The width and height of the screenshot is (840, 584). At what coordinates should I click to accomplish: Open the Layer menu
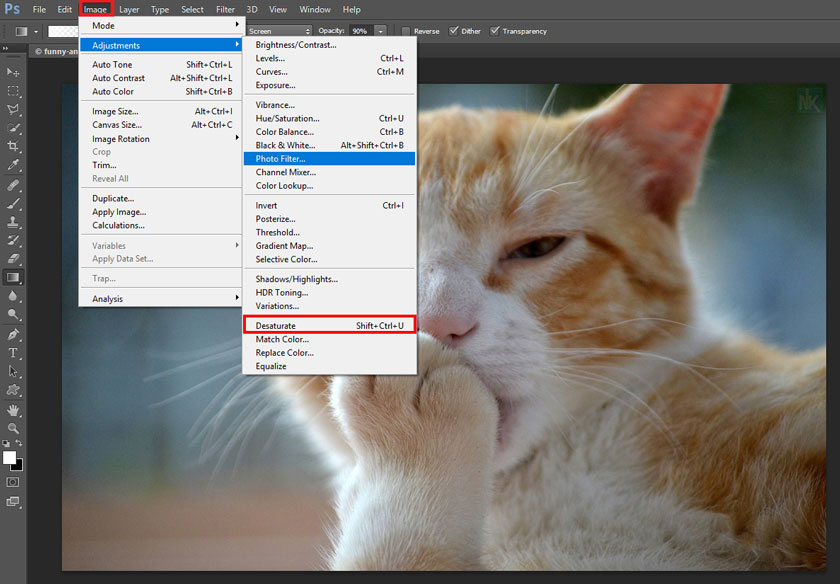point(129,10)
